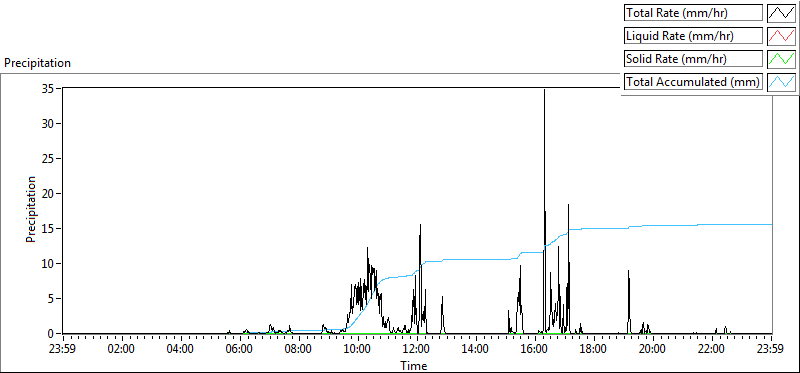Click the vertical Precipitation axis label
Viewport: 800px width, 373px height.
click(31, 209)
